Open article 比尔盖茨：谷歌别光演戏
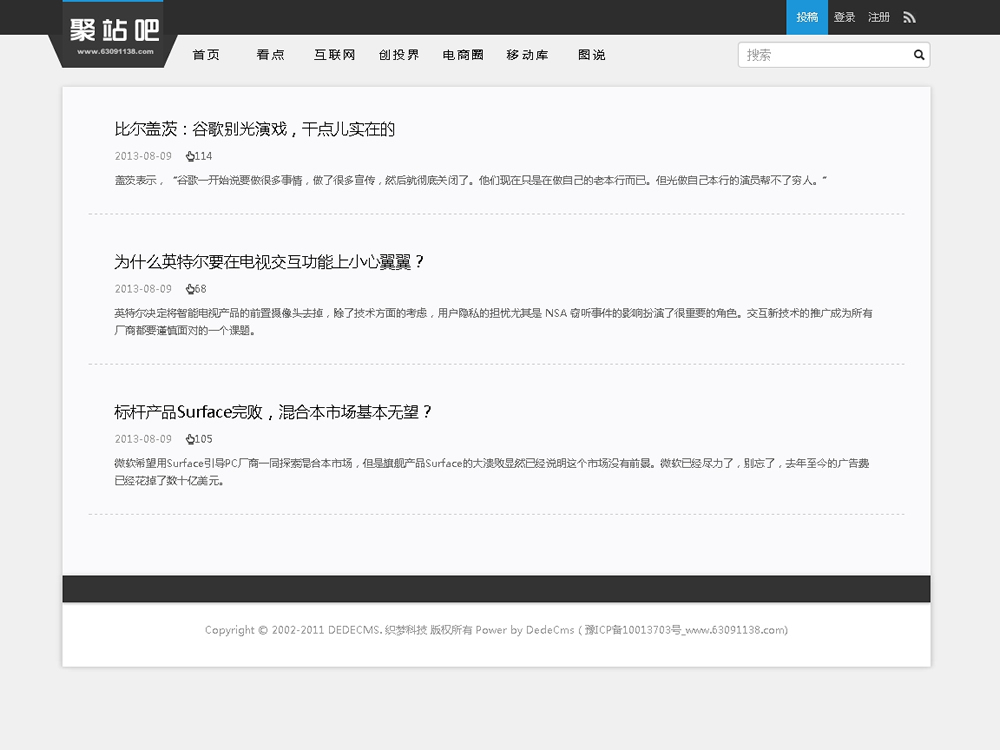1000x750 pixels. pos(254,129)
